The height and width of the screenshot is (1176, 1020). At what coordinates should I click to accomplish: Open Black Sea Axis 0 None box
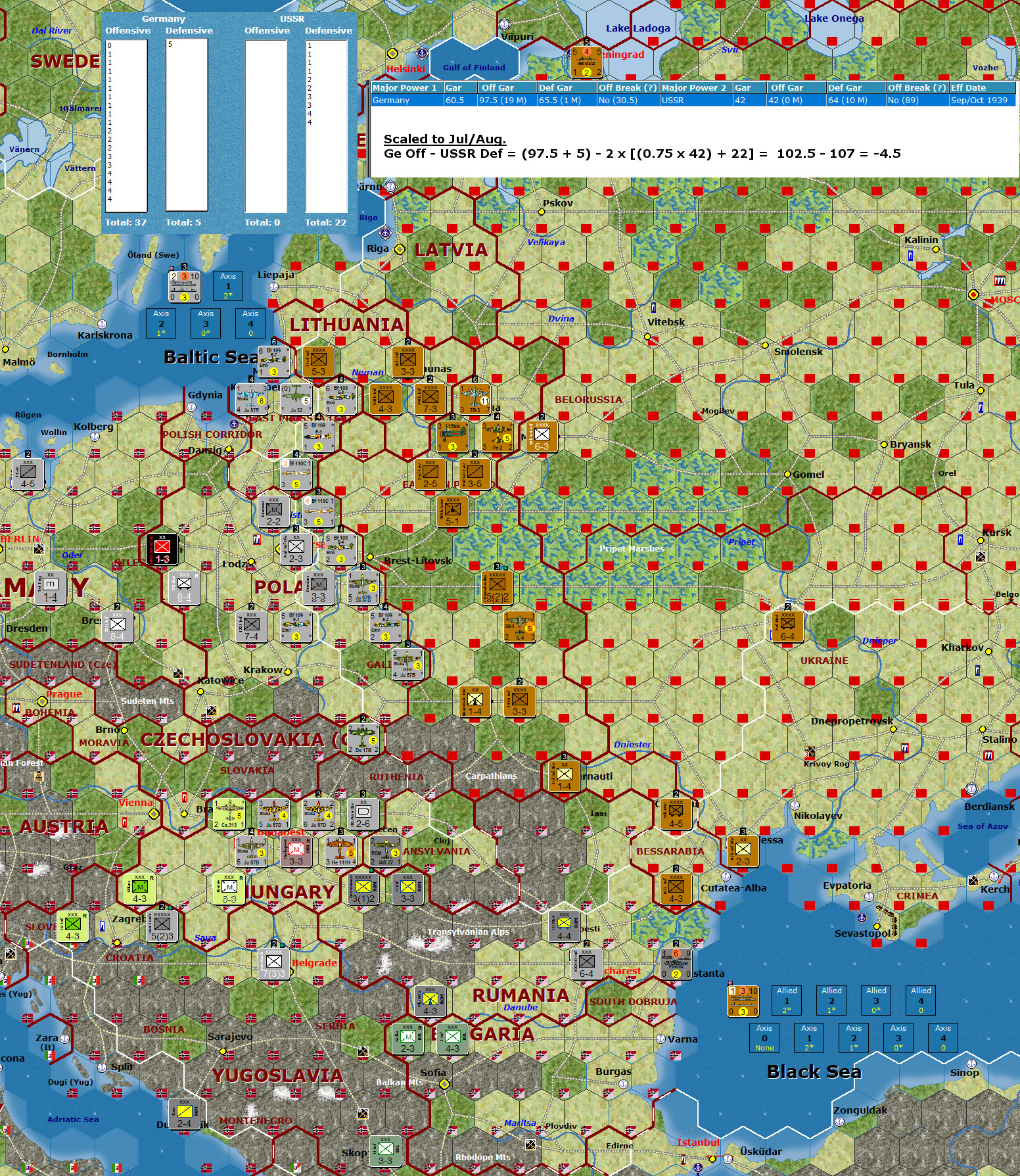[764, 1038]
